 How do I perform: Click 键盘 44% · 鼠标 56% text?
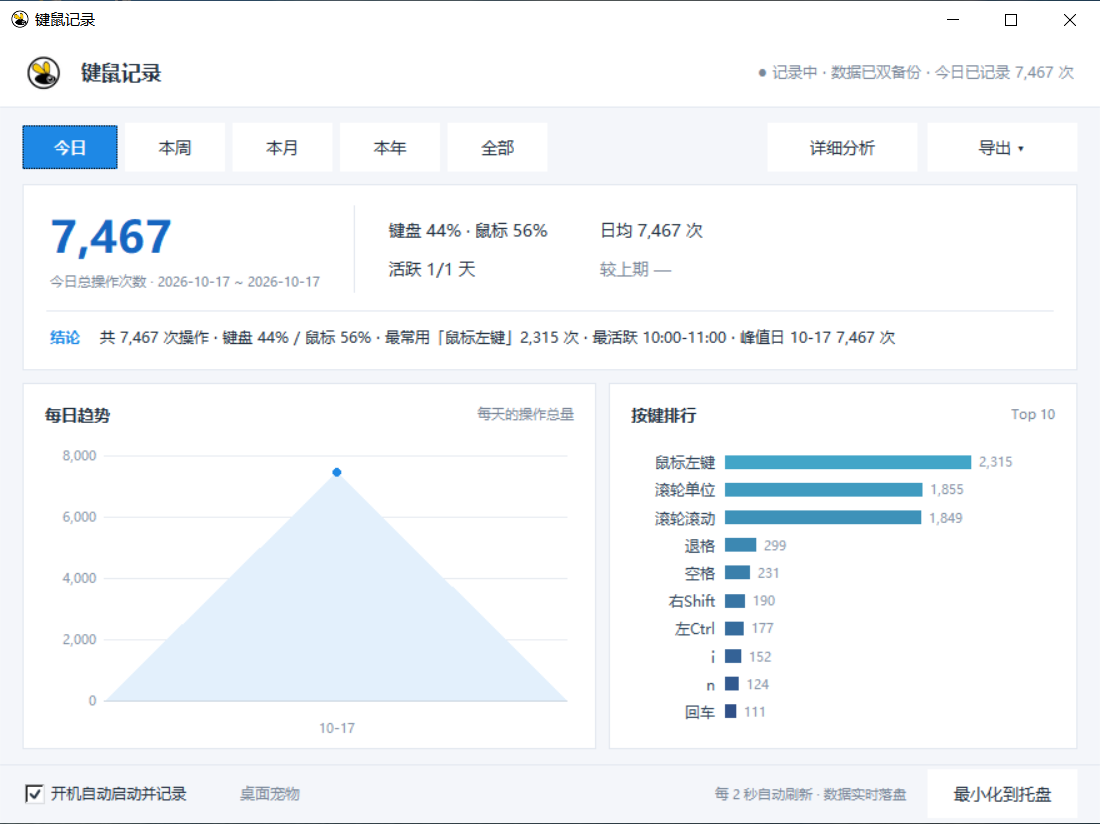[x=468, y=231]
